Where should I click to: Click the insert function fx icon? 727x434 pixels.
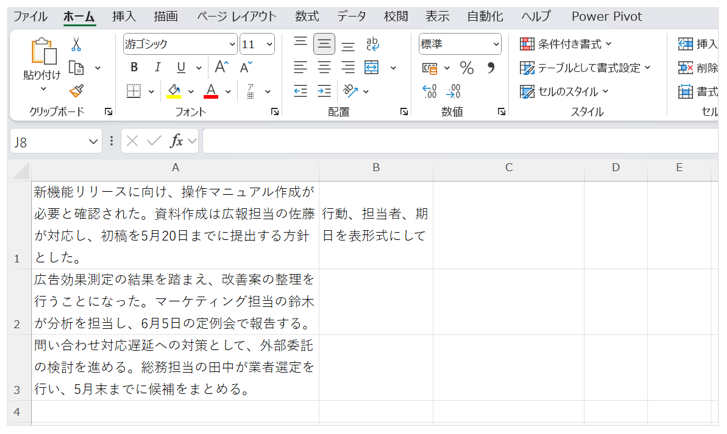click(x=177, y=141)
